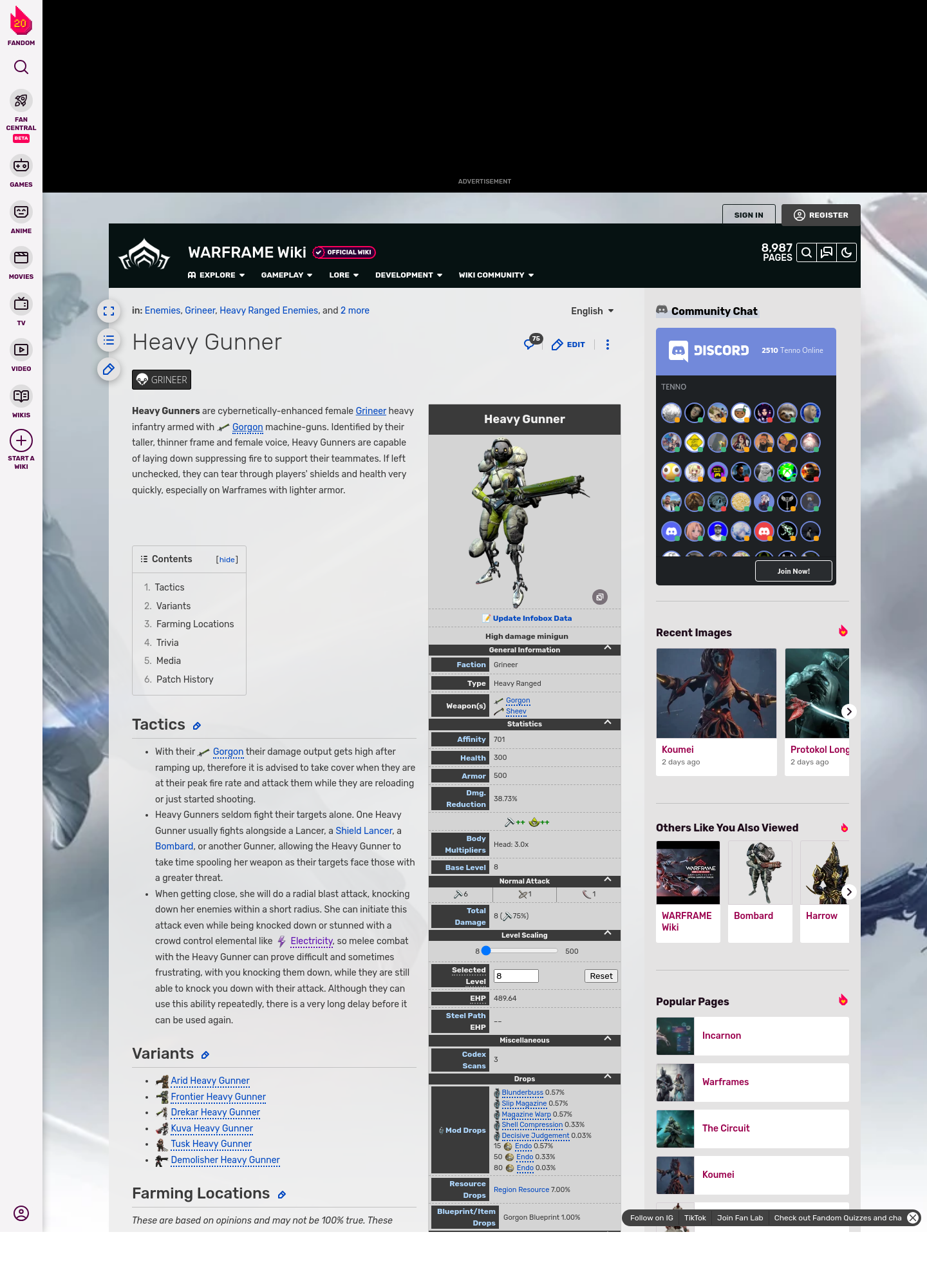This screenshot has height=1288, width=927.
Task: Open the Movies section icon
Action: point(21,258)
